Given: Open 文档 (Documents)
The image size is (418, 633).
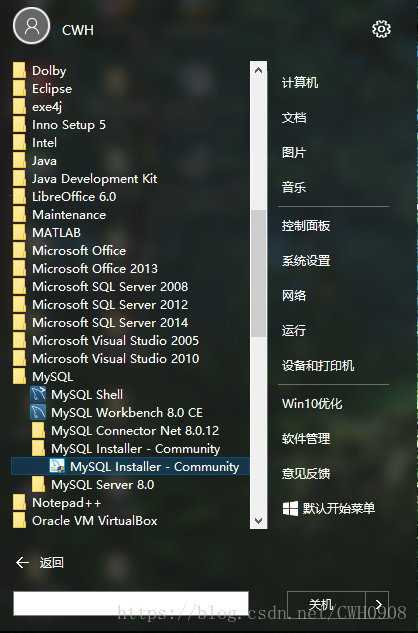Looking at the screenshot, I should (x=294, y=118).
